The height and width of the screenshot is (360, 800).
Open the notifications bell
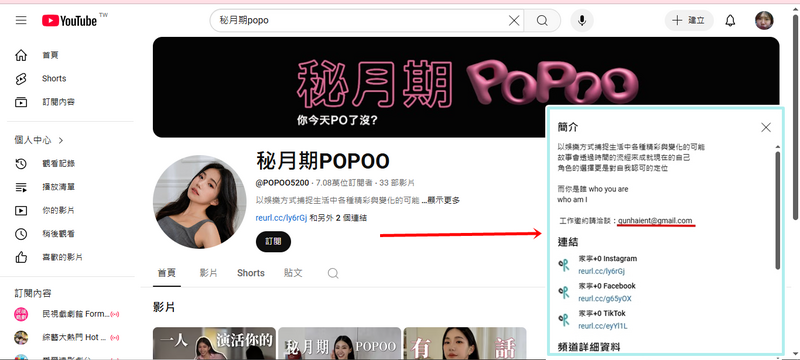[731, 20]
